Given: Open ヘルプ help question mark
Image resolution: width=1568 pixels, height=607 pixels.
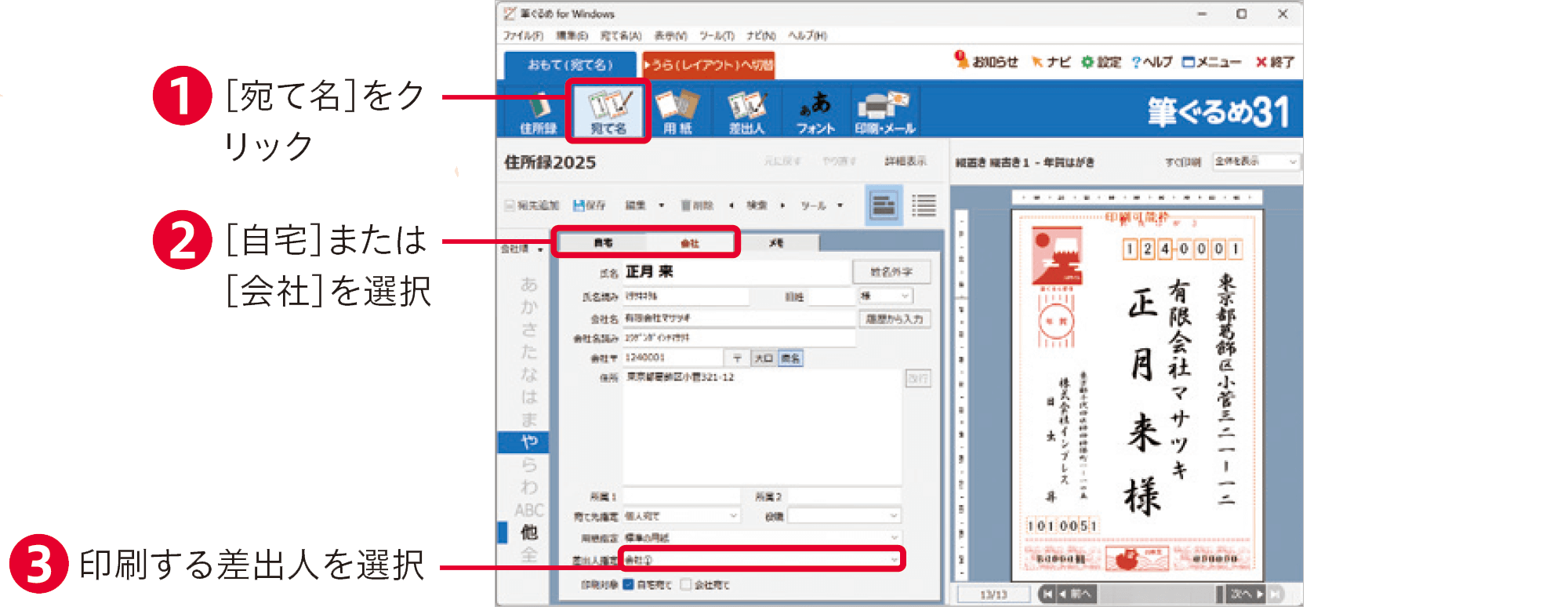Looking at the screenshot, I should tap(1152, 62).
